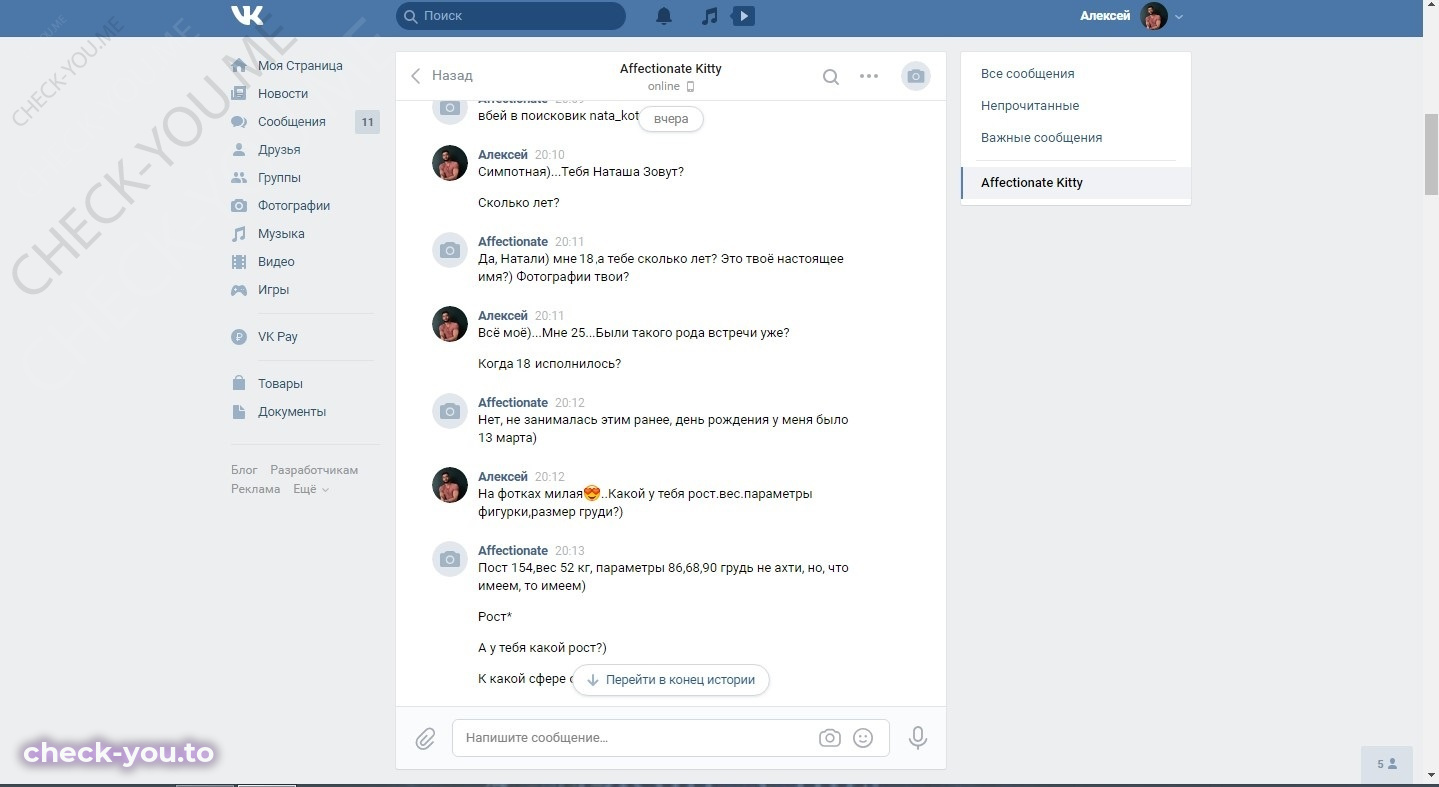Click Перейти в конец истории button
1439x787 pixels.
click(671, 680)
